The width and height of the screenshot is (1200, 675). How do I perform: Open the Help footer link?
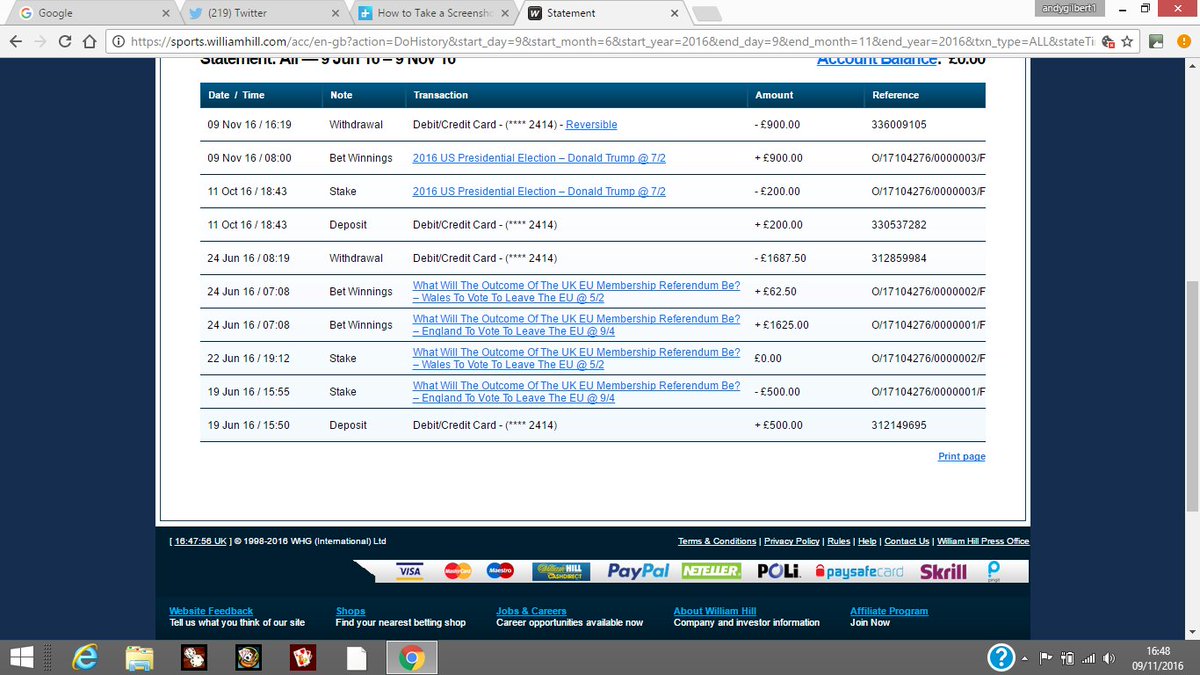click(867, 541)
